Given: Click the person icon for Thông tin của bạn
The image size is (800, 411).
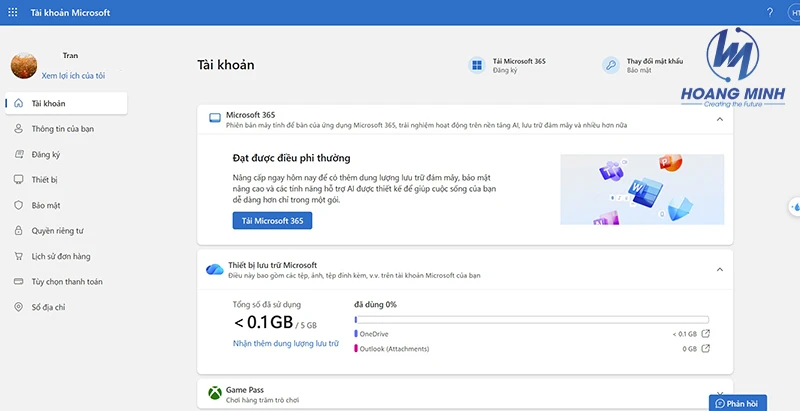Looking at the screenshot, I should 18,129.
